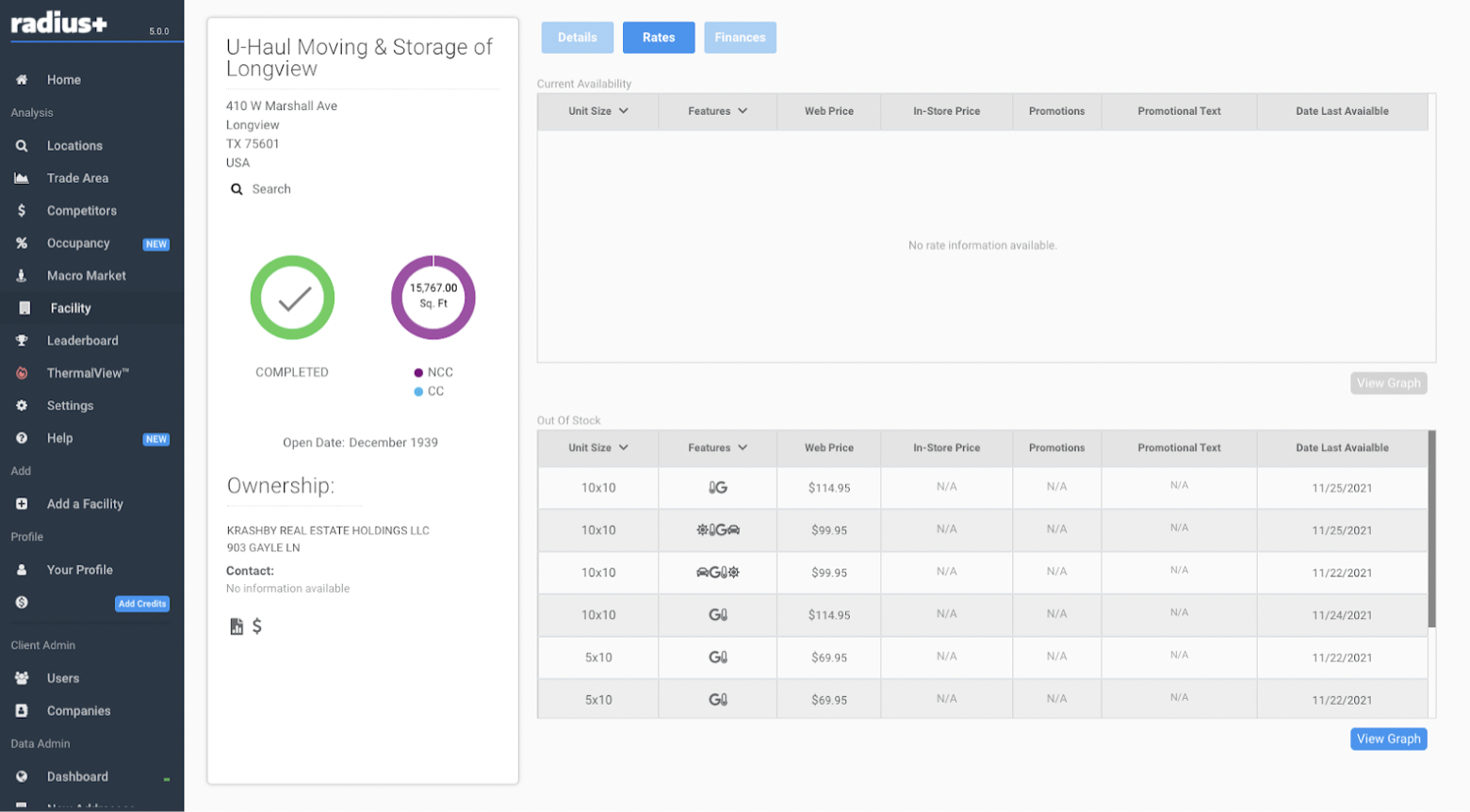The height and width of the screenshot is (812, 1470).
Task: Click the greyed View Graph button
Action: tap(1389, 383)
